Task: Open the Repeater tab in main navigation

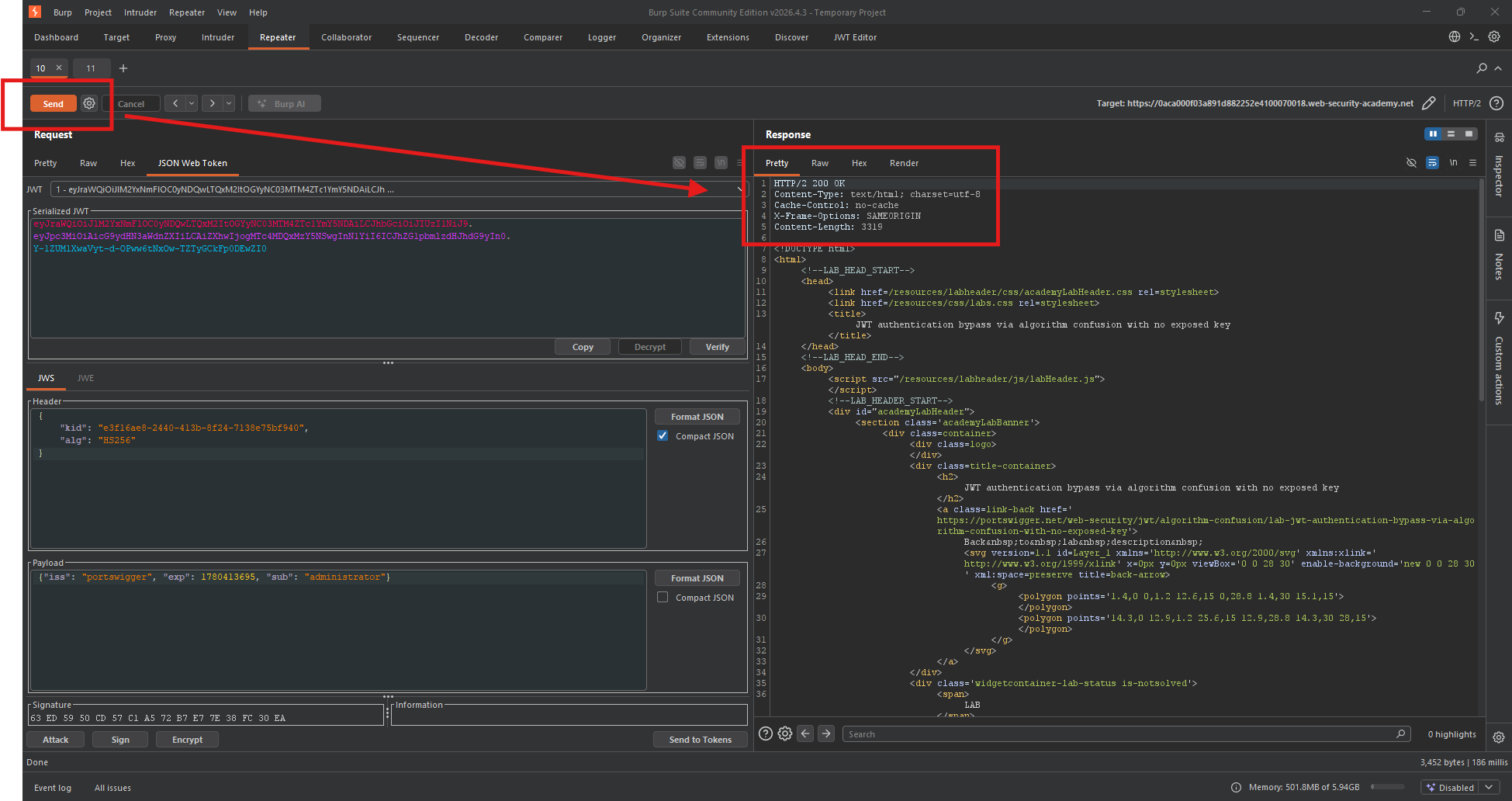Action: tap(278, 37)
